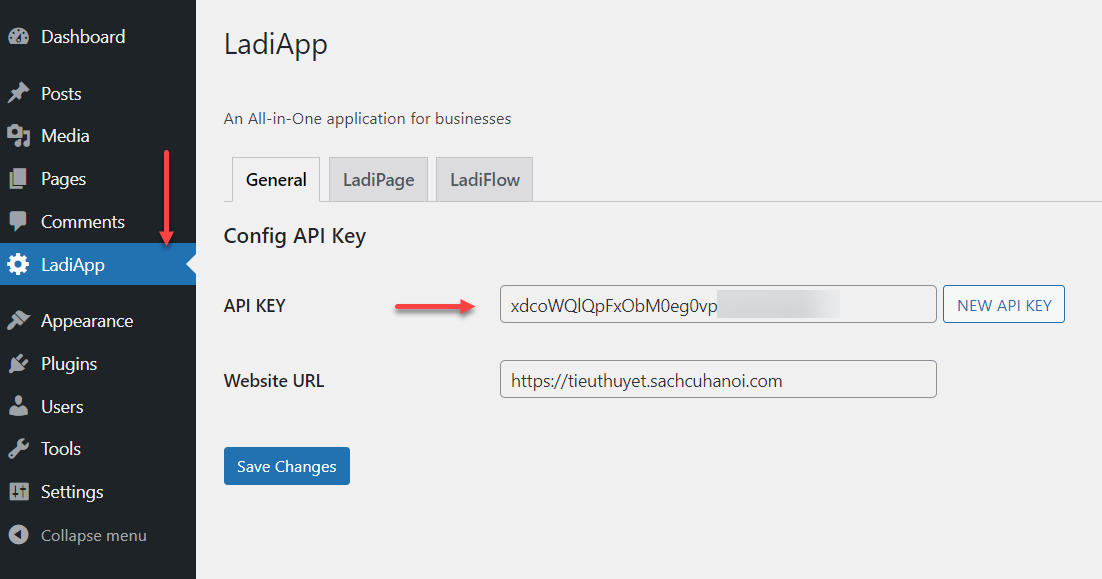Click the Appearance paintbrush icon

click(x=19, y=321)
